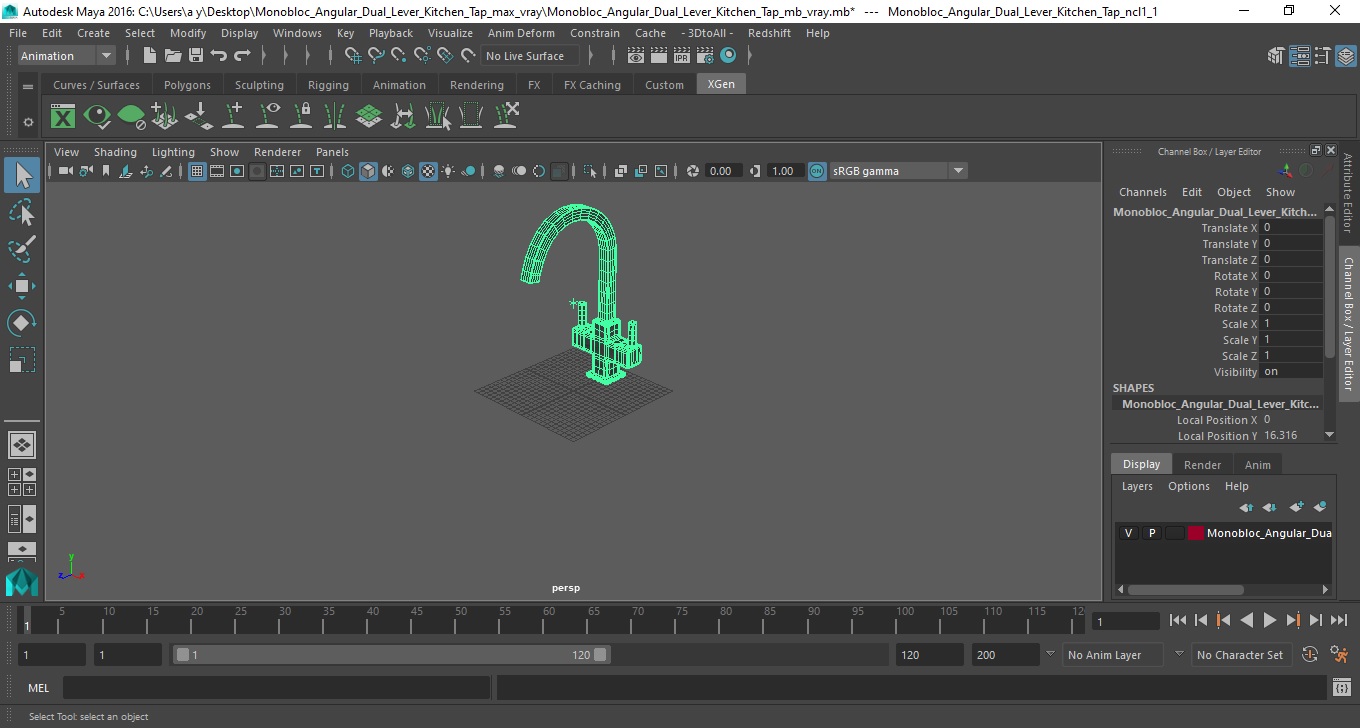Click the create new layer icon
The height and width of the screenshot is (728, 1360).
coord(1296,507)
